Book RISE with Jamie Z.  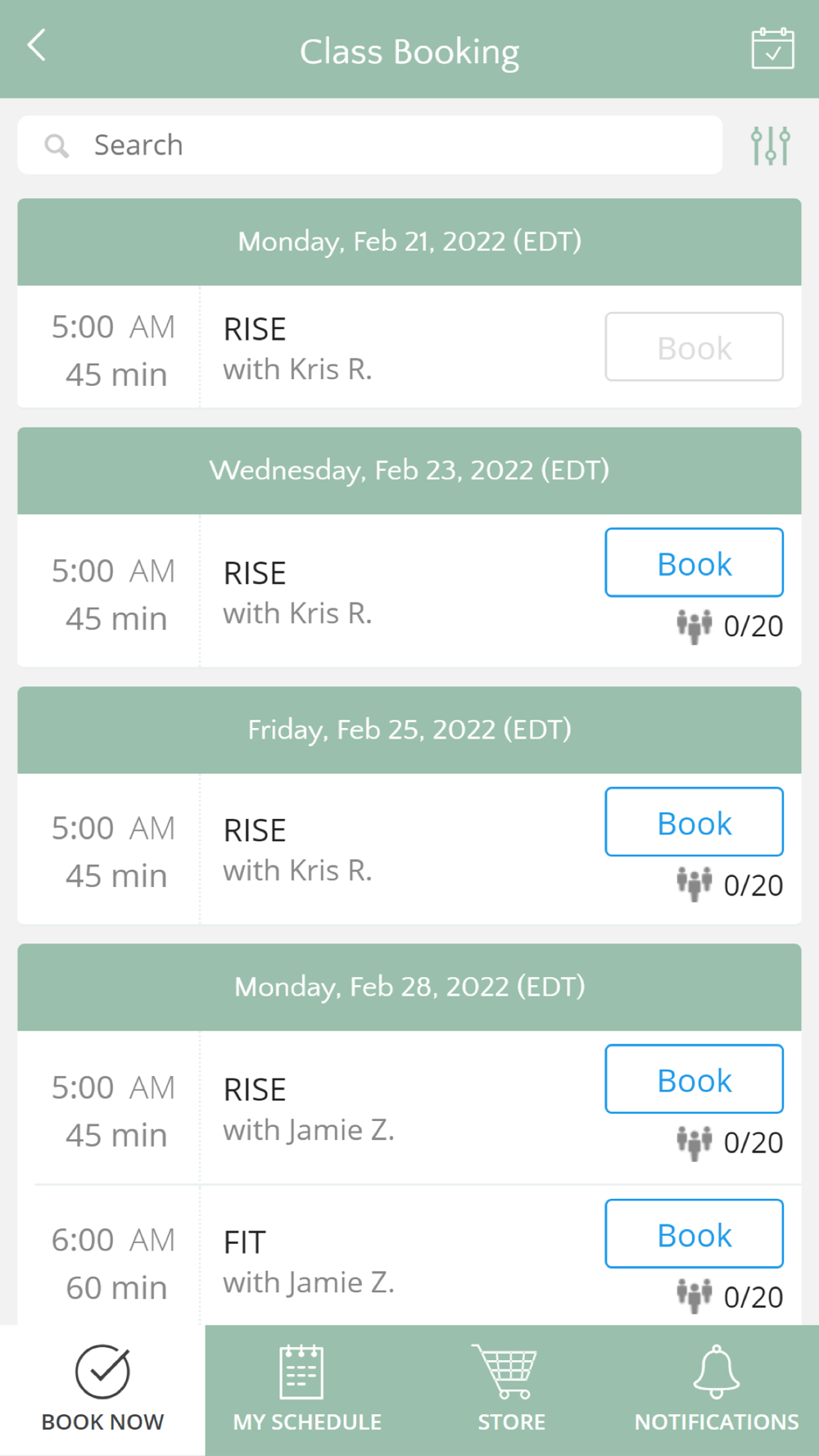click(694, 1079)
